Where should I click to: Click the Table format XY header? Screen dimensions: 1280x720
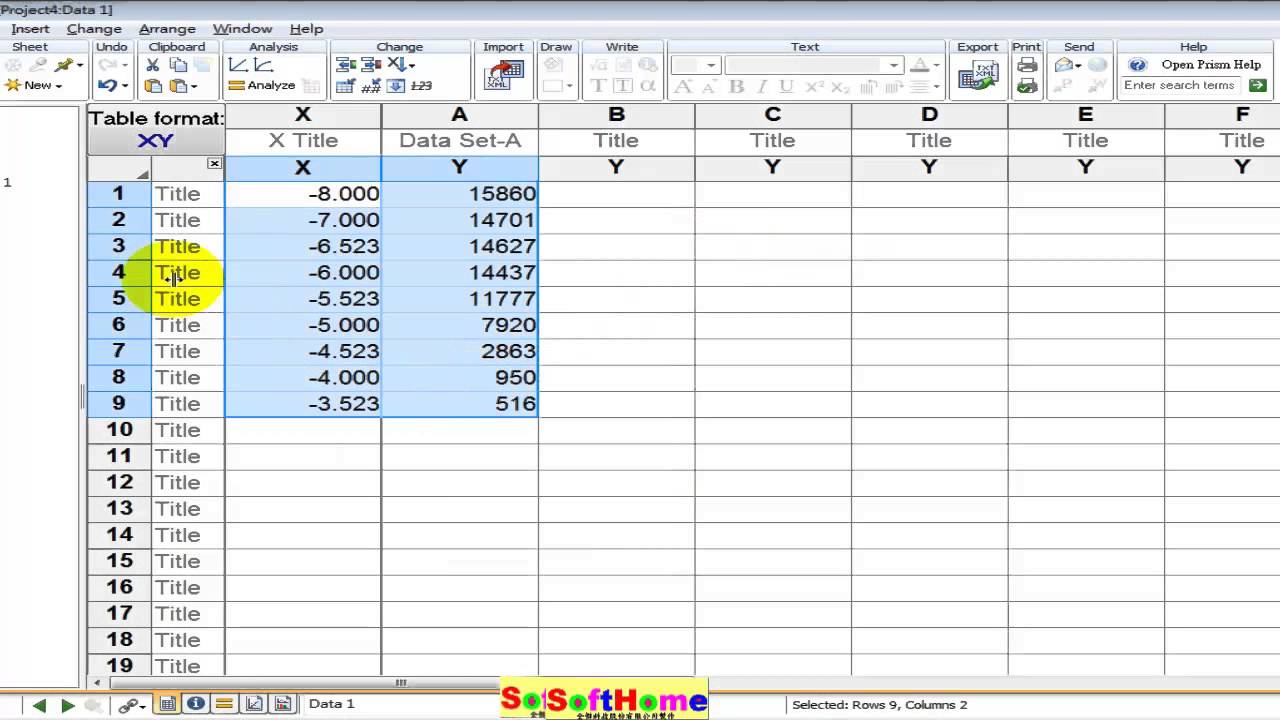(156, 130)
